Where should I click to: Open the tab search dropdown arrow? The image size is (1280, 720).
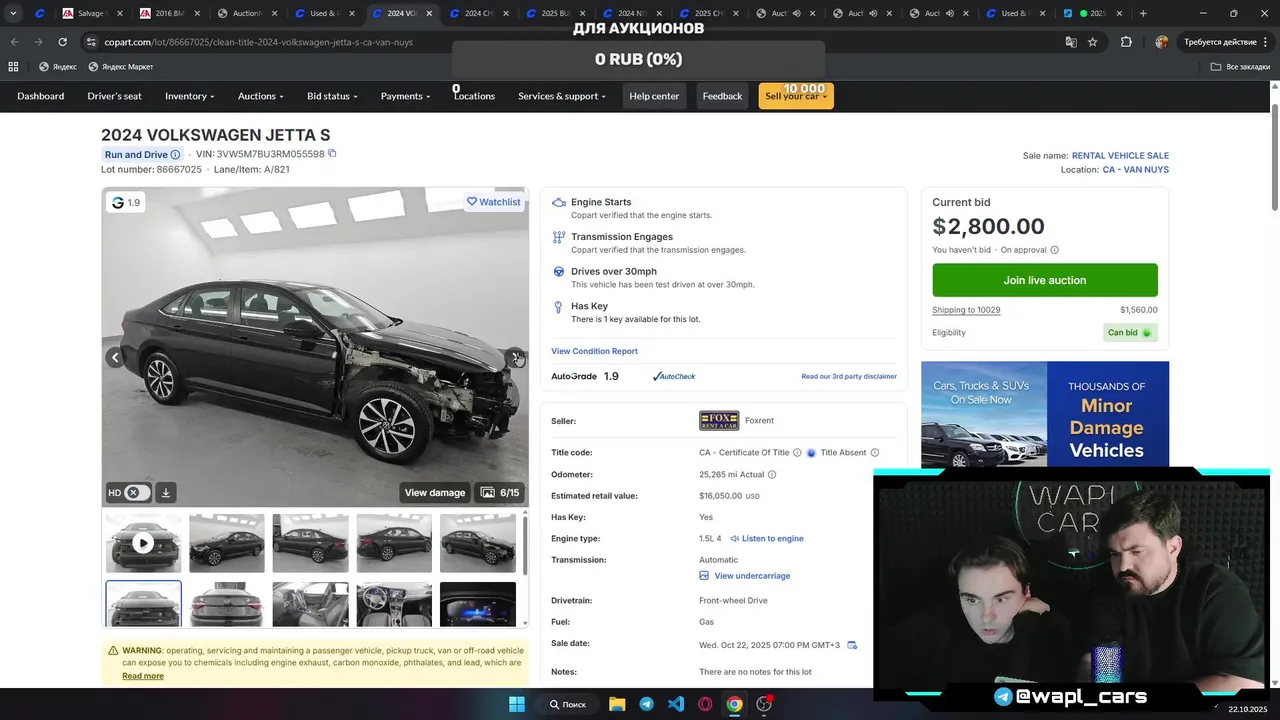point(13,13)
